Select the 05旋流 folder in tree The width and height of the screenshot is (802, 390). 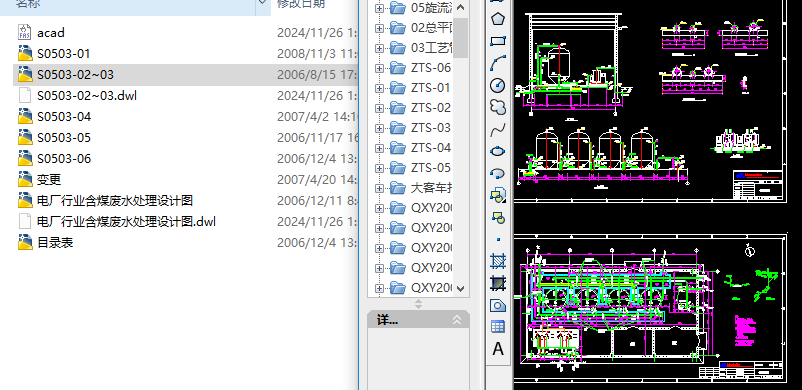pyautogui.click(x=431, y=8)
